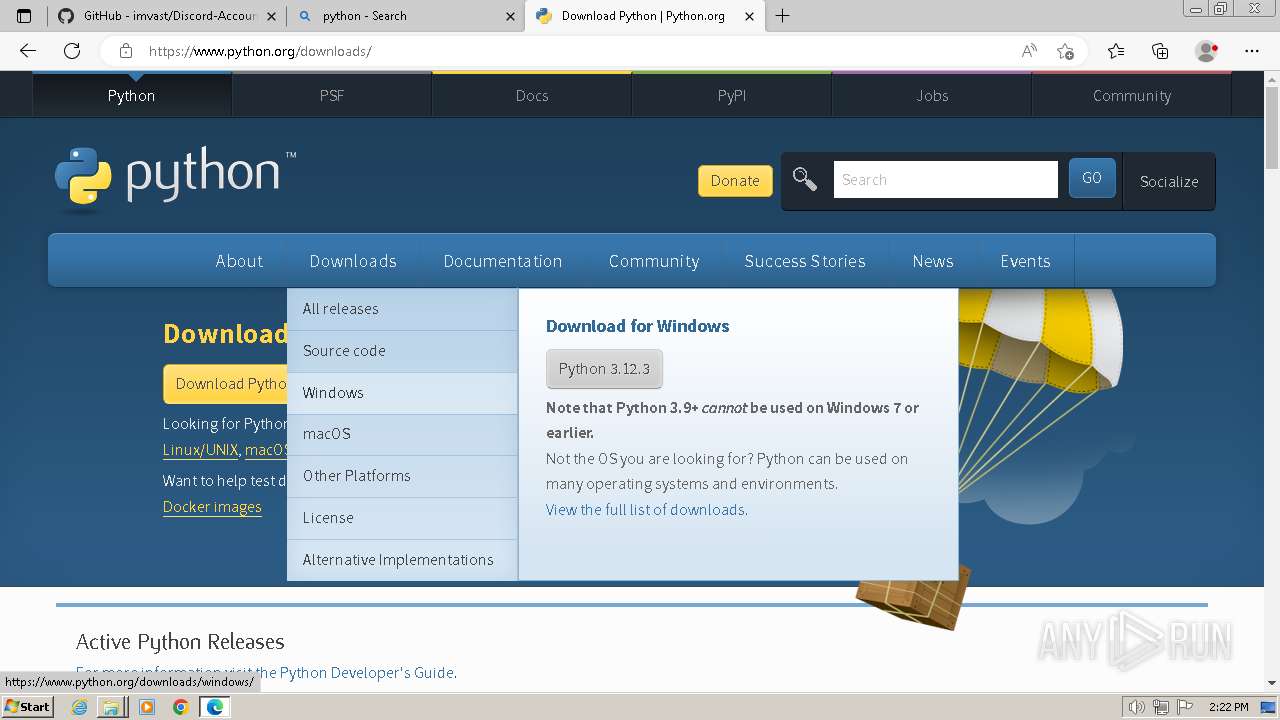Open the Events main menu
This screenshot has height=720, width=1280.
pyautogui.click(x=1025, y=261)
